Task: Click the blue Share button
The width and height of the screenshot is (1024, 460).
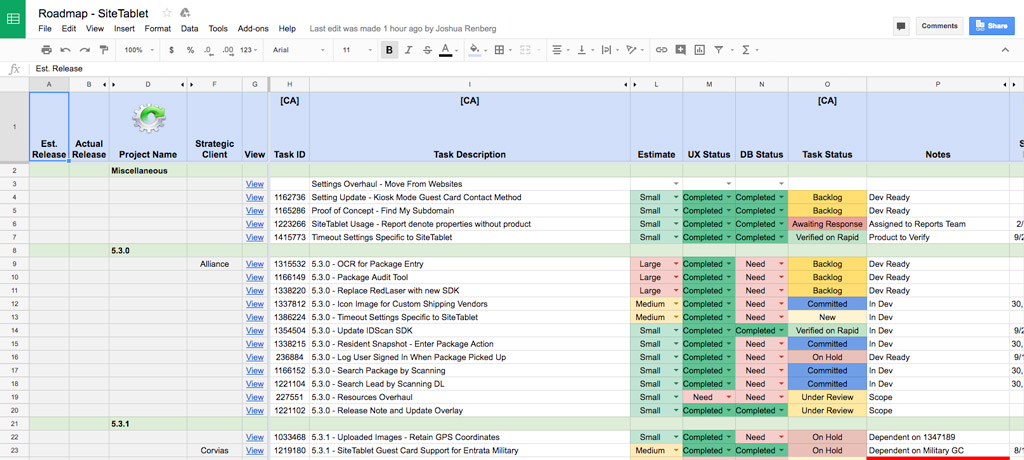Action: click(x=991, y=26)
